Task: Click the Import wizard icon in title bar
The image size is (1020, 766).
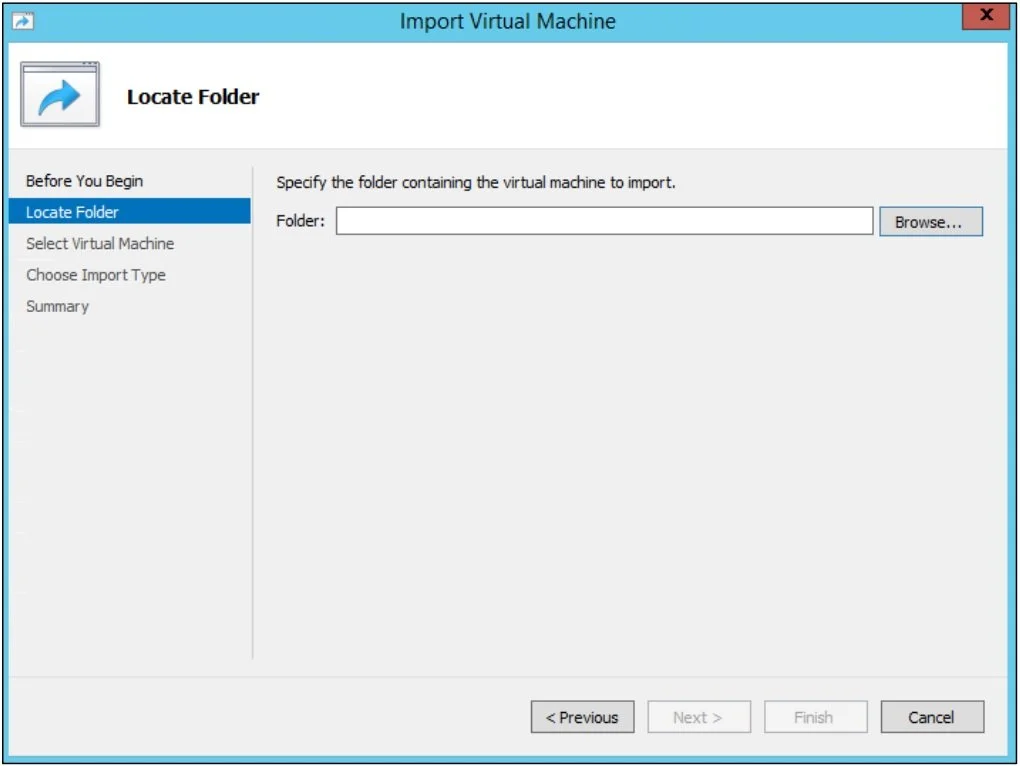Action: point(23,21)
